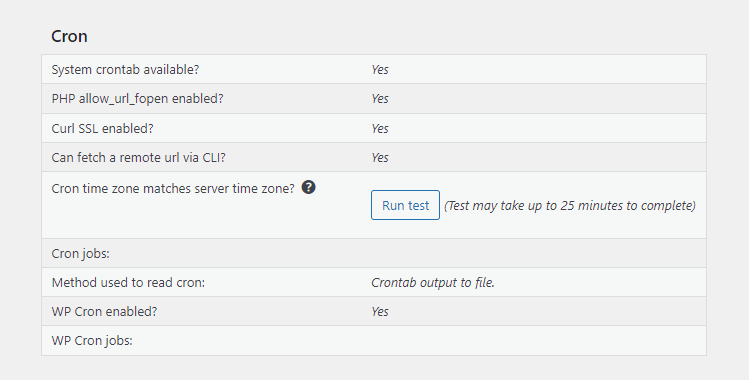Click the empty value cell of Cron jobs row
This screenshot has width=749, height=380.
coord(534,253)
